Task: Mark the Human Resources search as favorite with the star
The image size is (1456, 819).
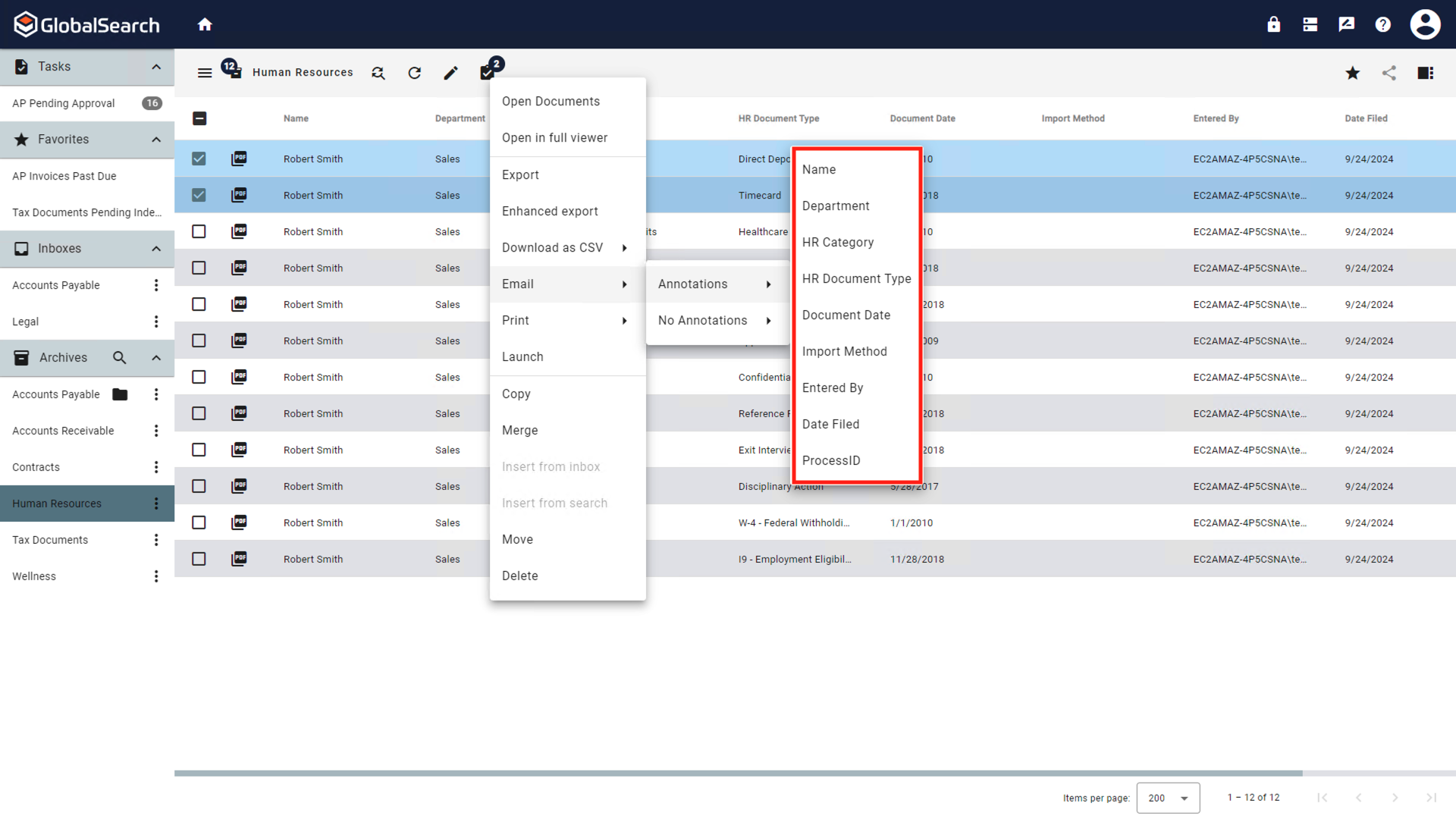Action: click(x=1352, y=73)
